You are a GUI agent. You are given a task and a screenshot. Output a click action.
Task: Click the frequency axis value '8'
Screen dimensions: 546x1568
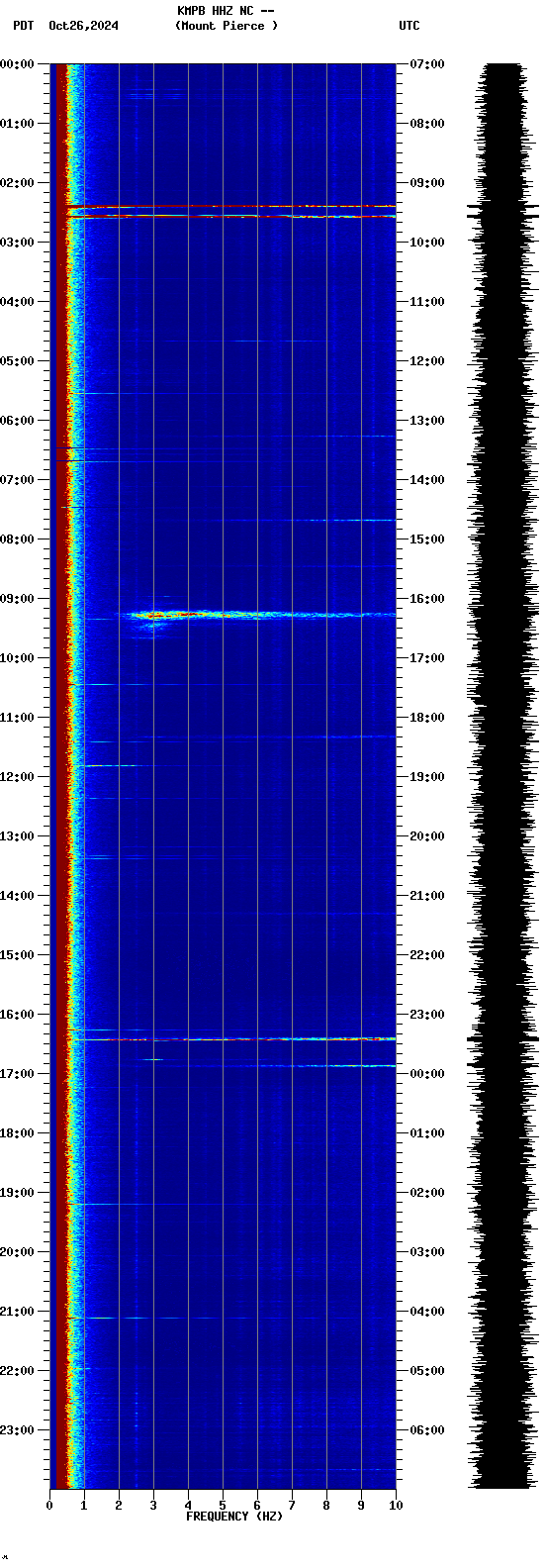pos(326,1506)
